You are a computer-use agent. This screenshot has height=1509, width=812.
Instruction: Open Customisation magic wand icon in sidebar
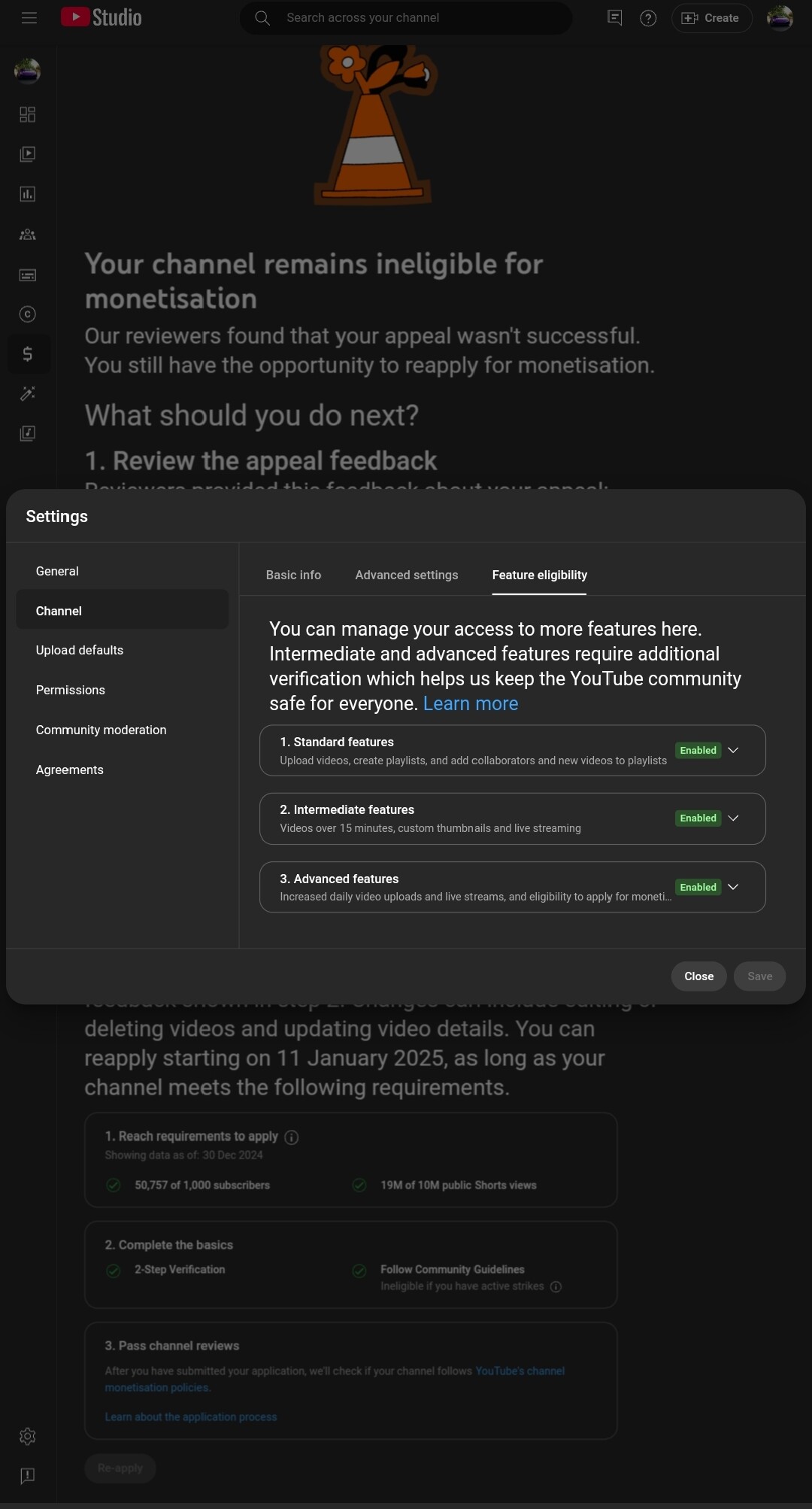(28, 393)
